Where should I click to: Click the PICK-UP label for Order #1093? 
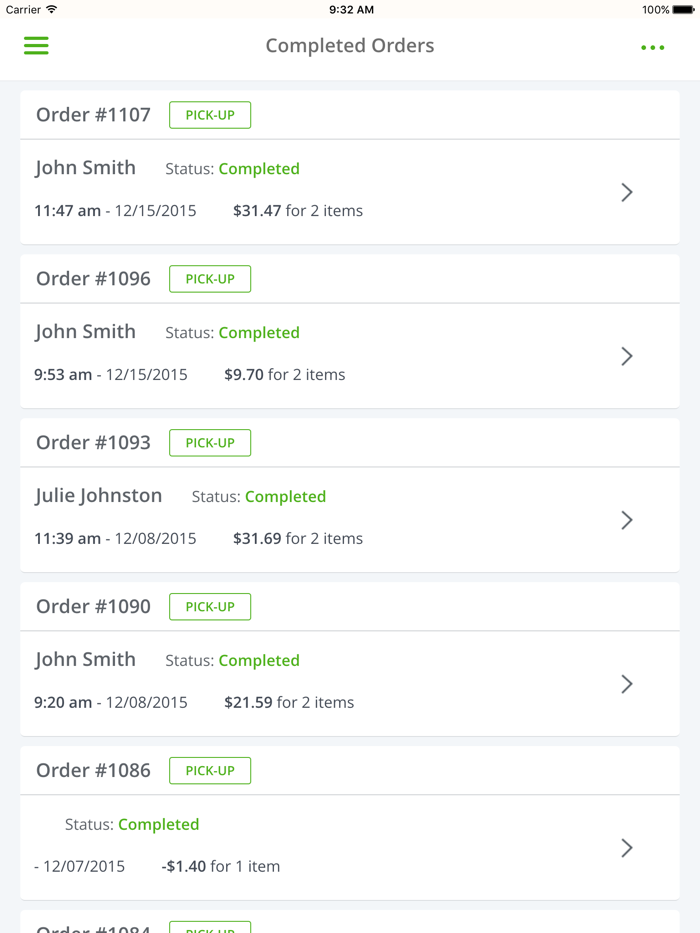coord(210,442)
